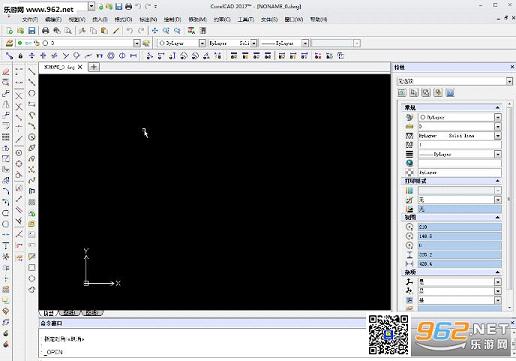Click the linestyle scale field showing 1
516x361 pixels.
click(x=460, y=145)
